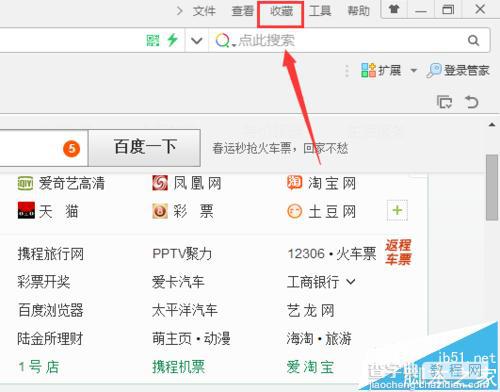
Task: Expand the hidden menu chevron before 文件
Action: pos(180,11)
